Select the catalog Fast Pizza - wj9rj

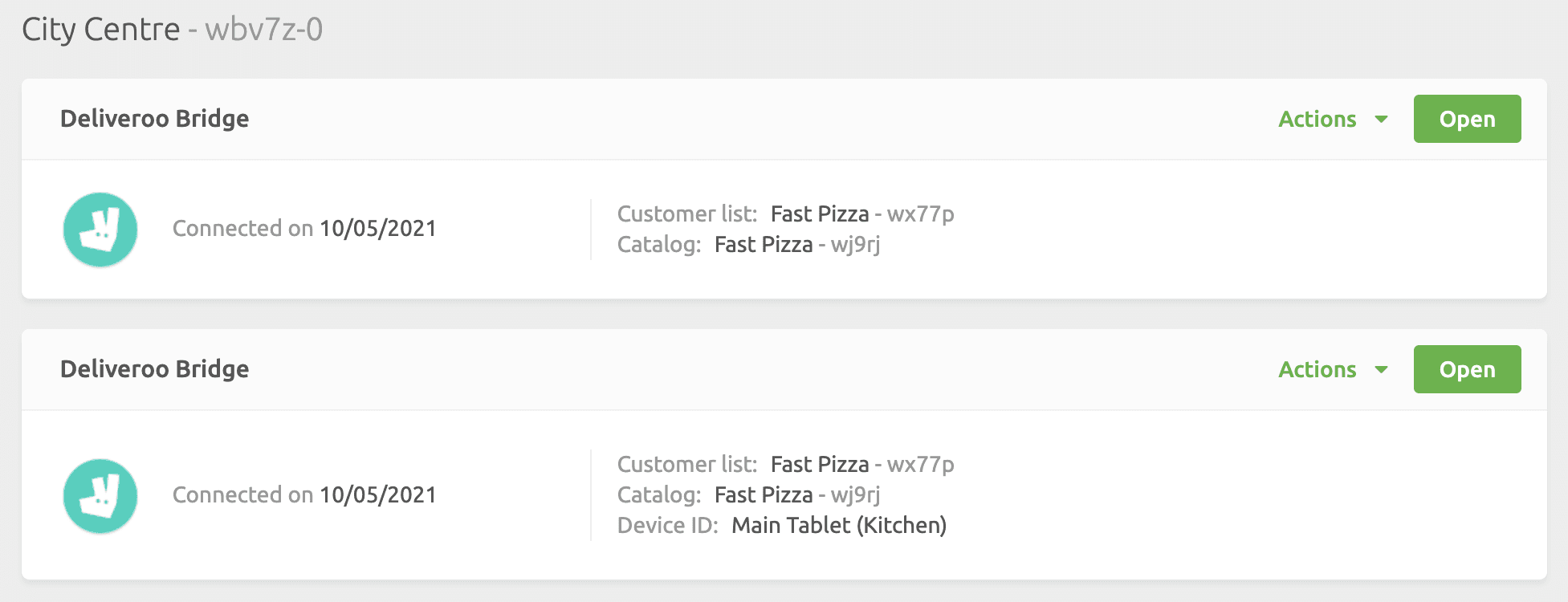pos(796,245)
